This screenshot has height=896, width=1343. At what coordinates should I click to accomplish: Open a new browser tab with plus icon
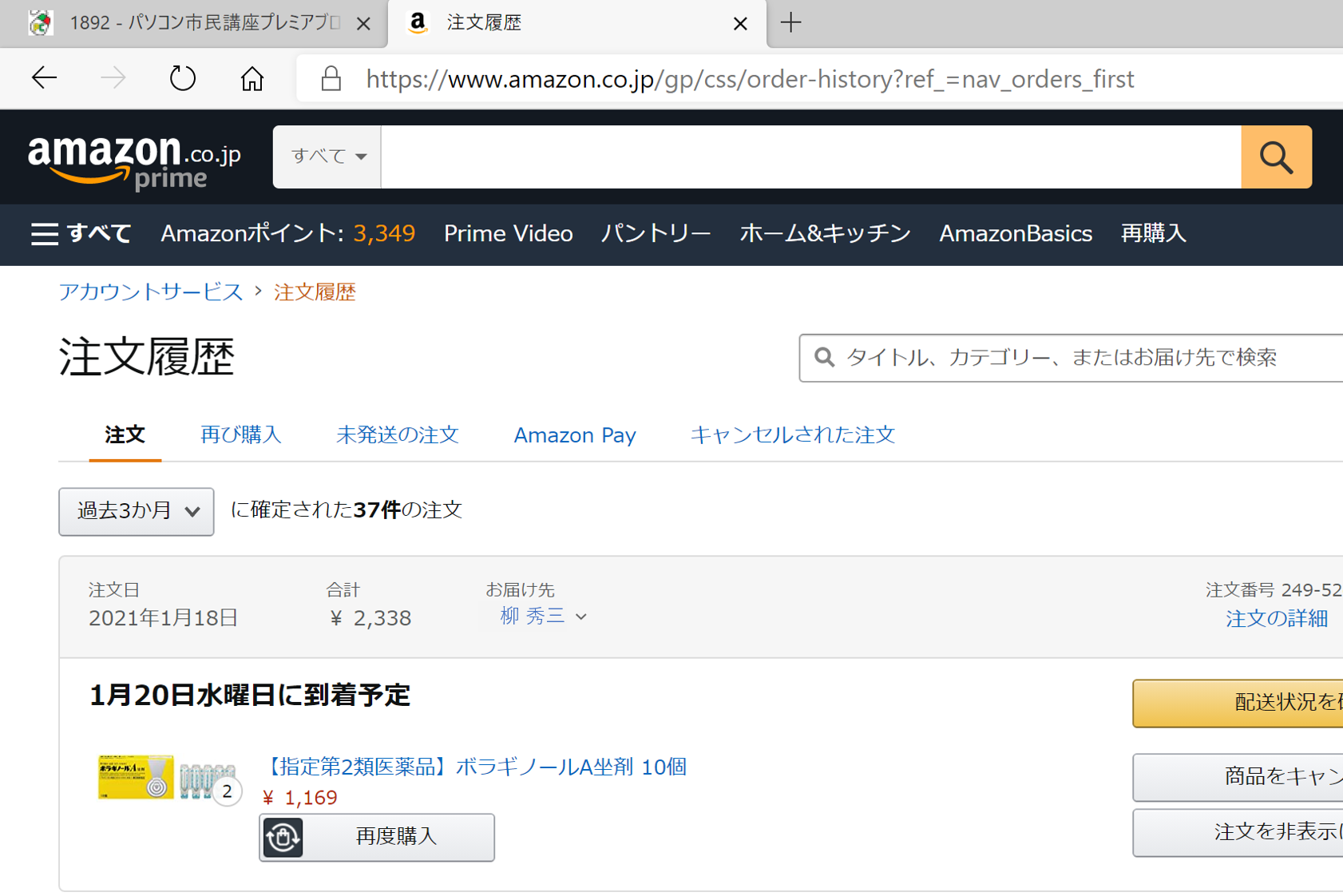(790, 22)
